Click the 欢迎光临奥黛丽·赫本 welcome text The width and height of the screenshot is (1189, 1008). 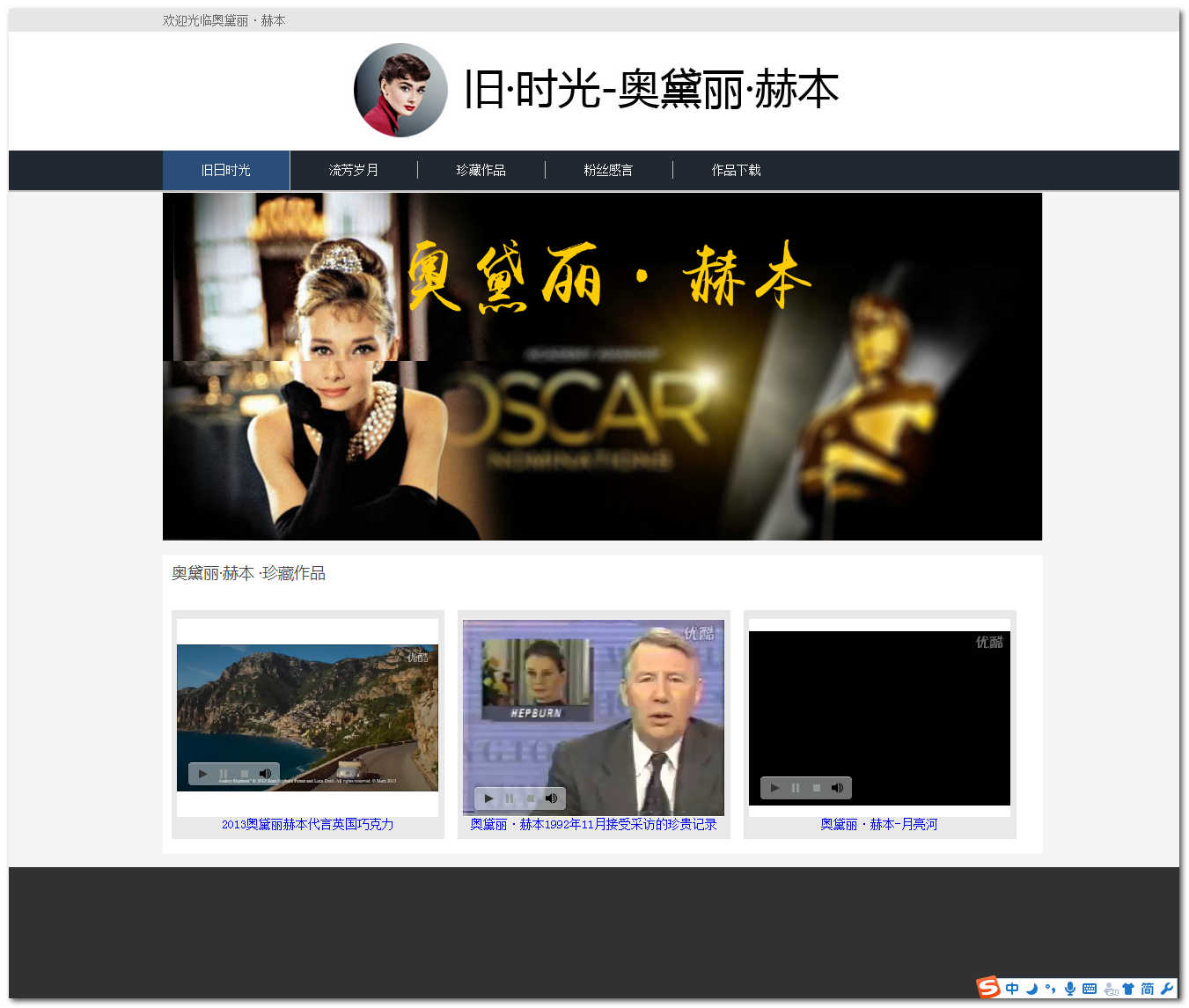tap(224, 20)
